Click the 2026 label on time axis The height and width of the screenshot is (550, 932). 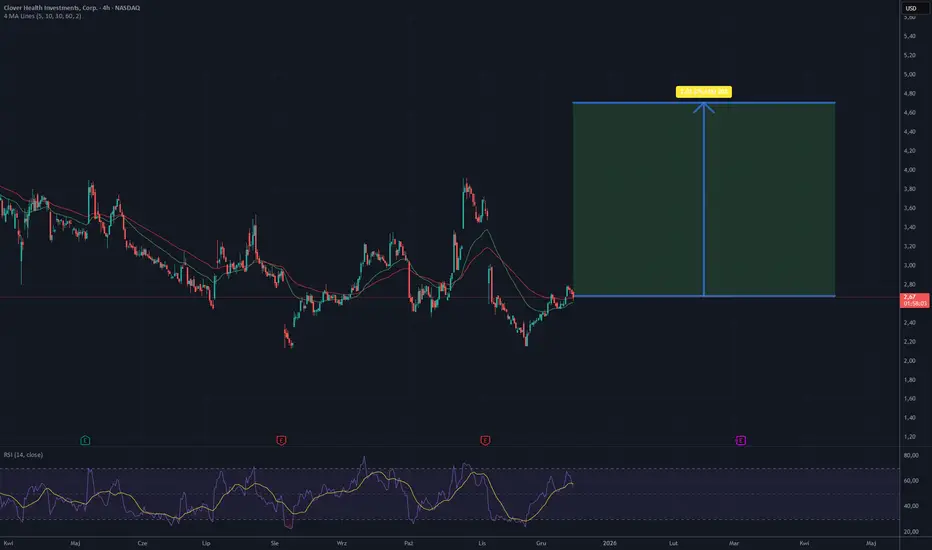pos(609,543)
